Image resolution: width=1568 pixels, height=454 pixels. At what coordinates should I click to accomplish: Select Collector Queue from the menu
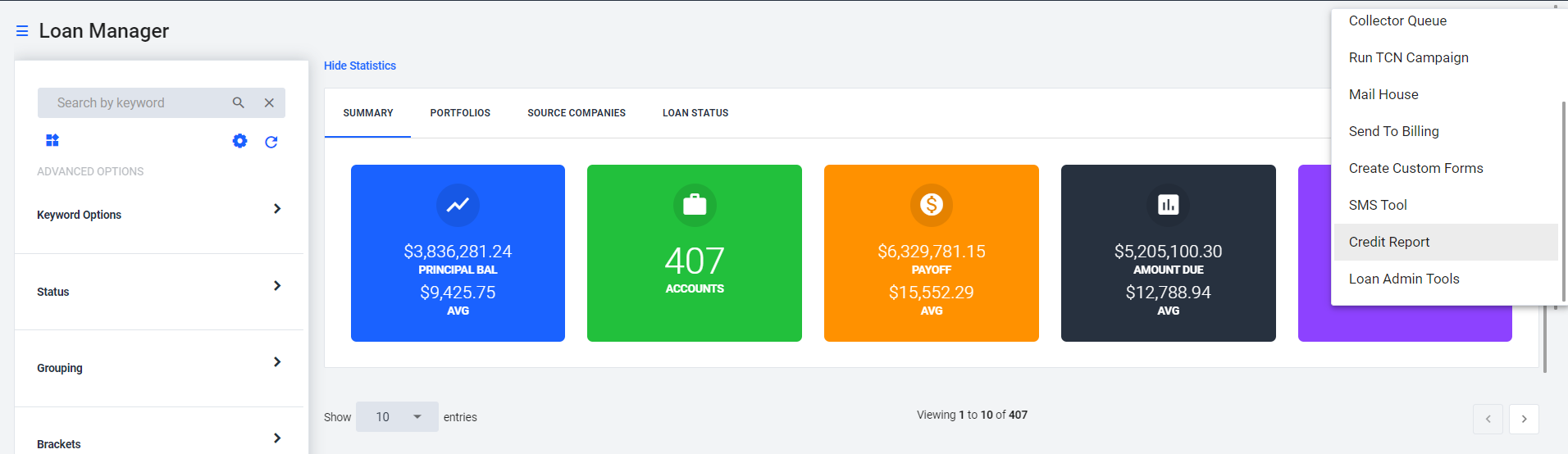(1446, 21)
